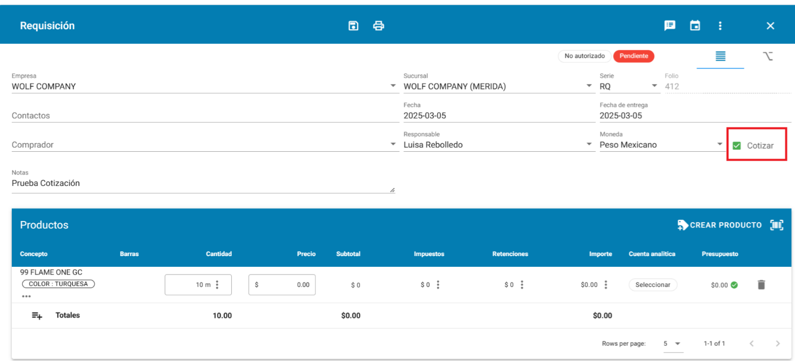
Task: Click the Fecha date field
Action: (x=499, y=112)
